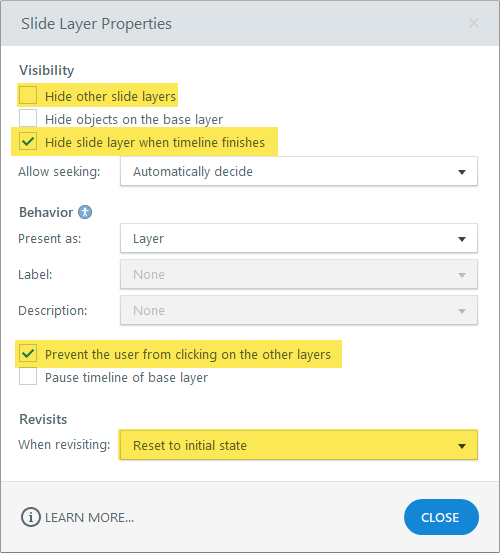Uncheck Prevent the user from clicking other layers
This screenshot has width=500, height=553.
pyautogui.click(x=28, y=353)
